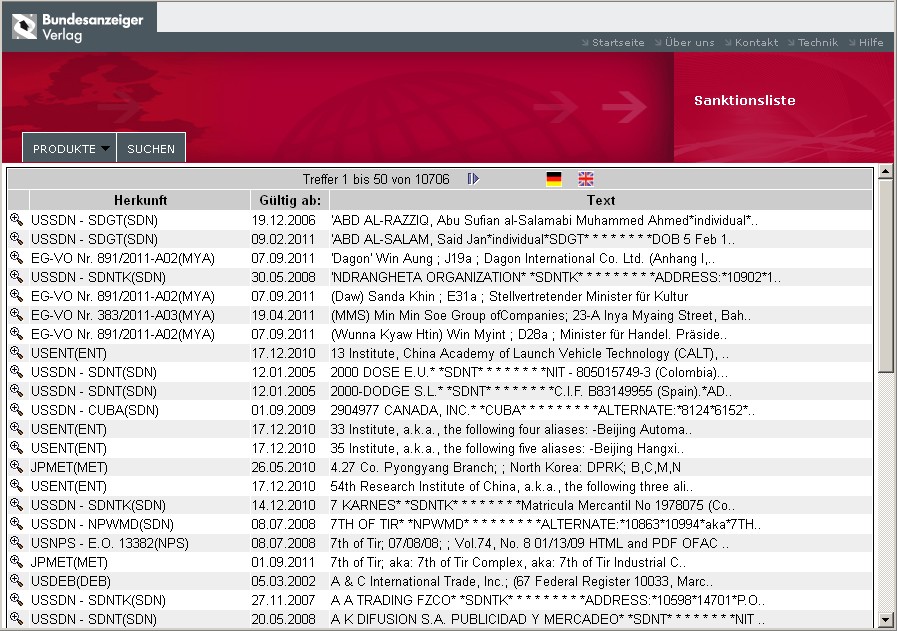
Task: Switch language to German flag
Action: 554,179
